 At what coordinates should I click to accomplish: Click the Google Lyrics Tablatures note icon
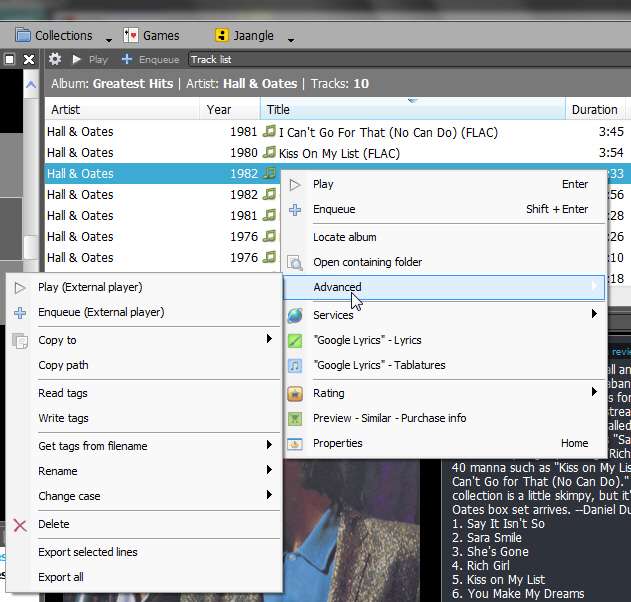[295, 365]
